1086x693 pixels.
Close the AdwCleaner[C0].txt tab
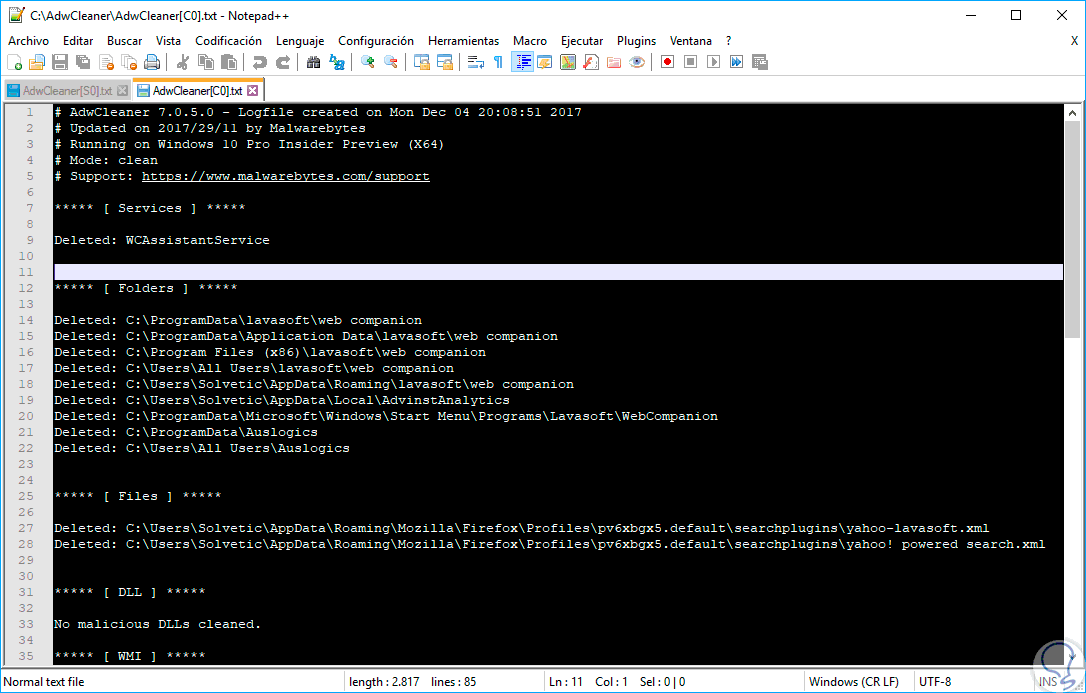pos(252,91)
